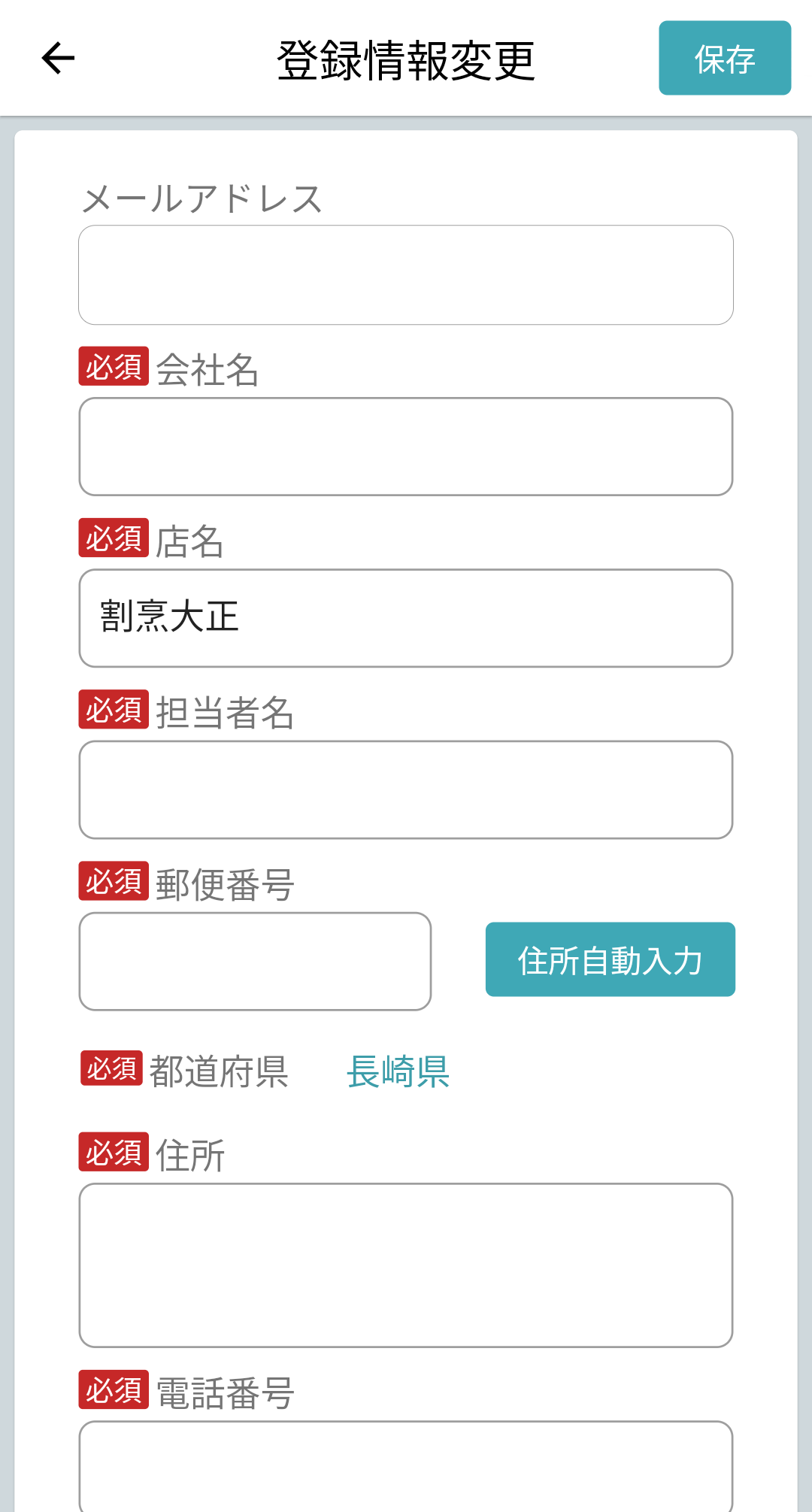Click the 会社名 label text
The height and width of the screenshot is (1512, 812).
click(x=208, y=370)
